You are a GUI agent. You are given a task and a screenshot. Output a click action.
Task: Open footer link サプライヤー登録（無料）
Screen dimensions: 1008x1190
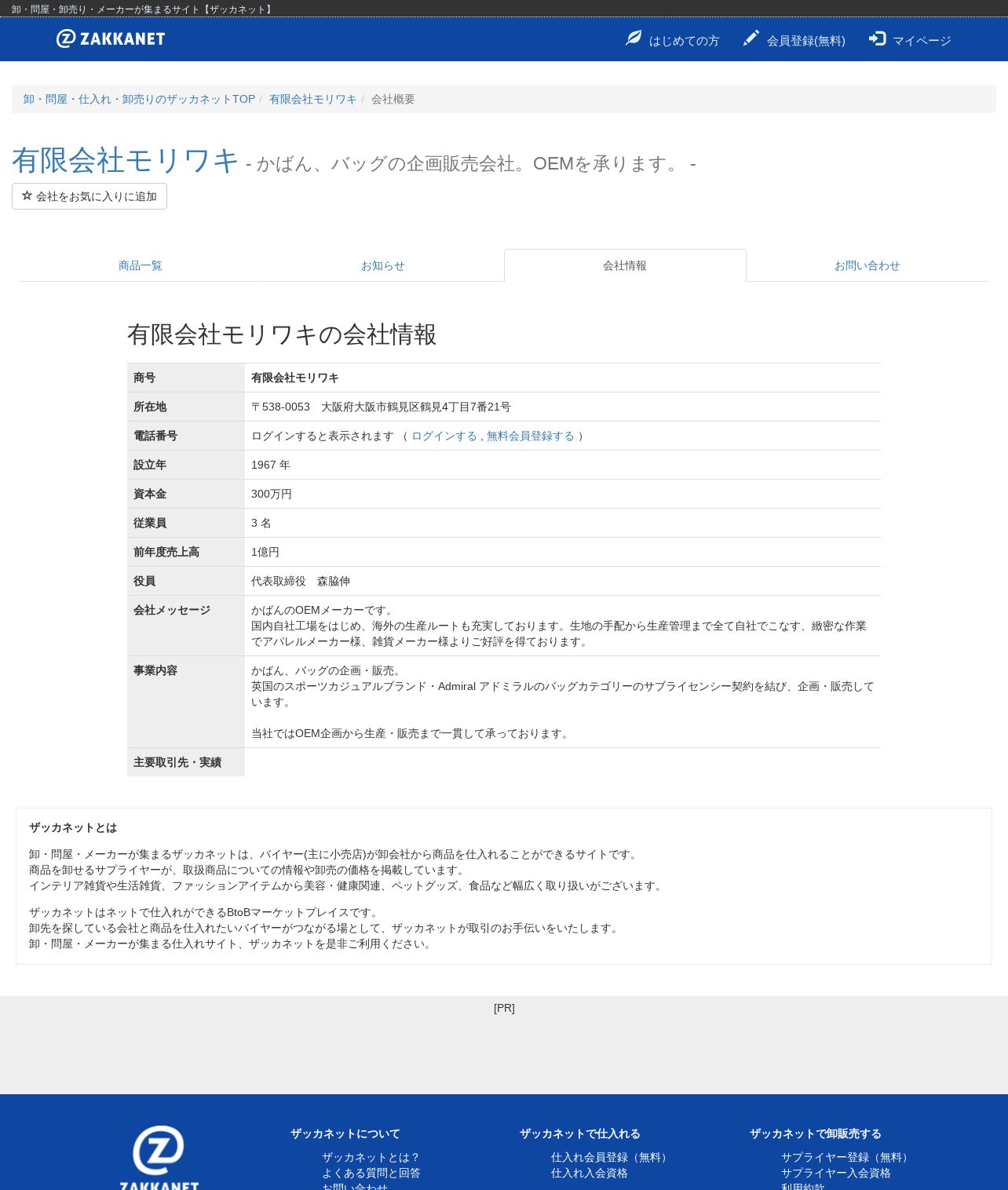847,1157
